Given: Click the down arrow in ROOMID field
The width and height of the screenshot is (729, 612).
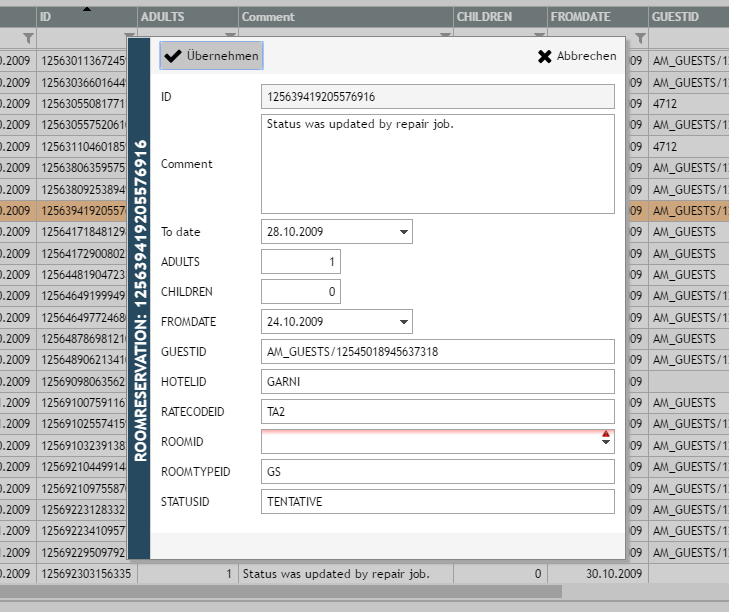Looking at the screenshot, I should point(605,445).
